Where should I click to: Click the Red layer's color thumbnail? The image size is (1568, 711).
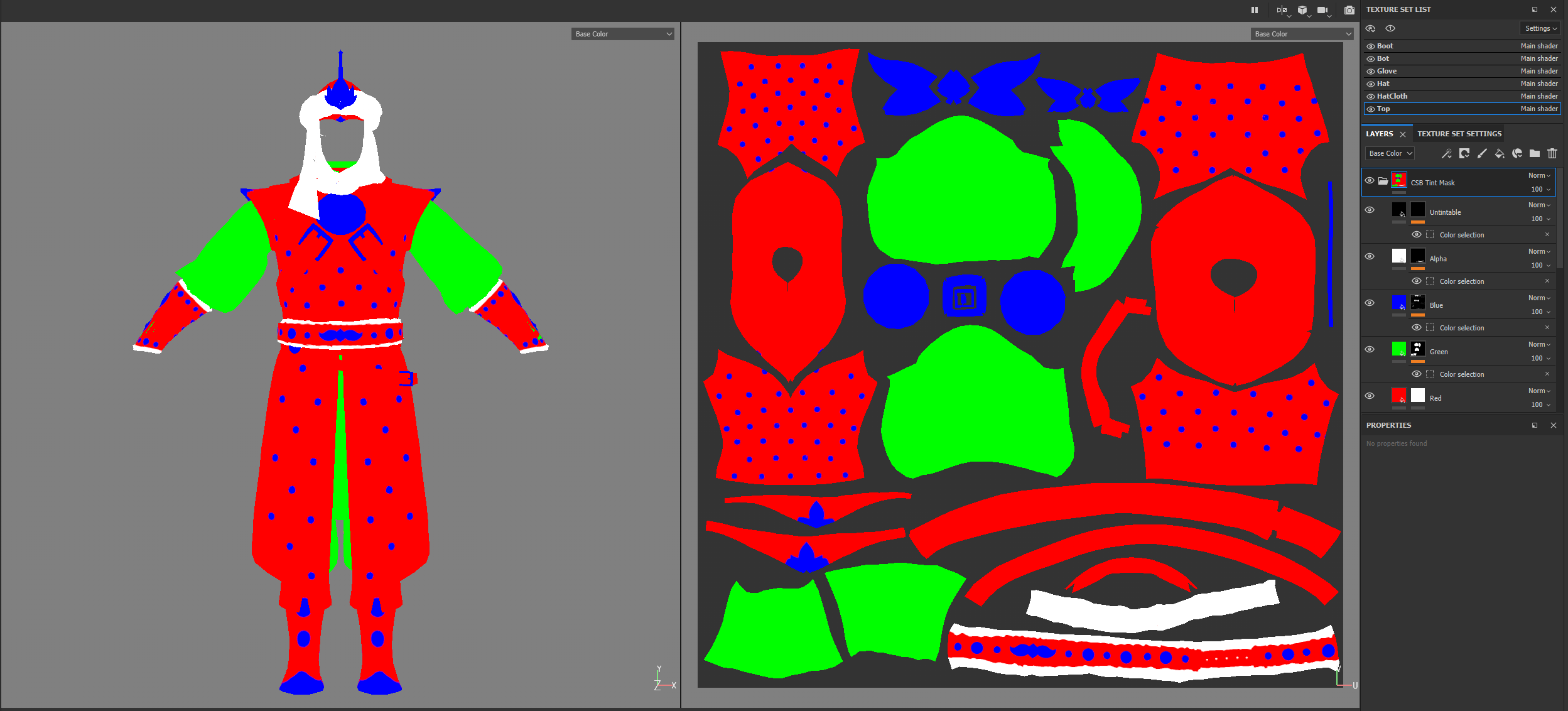click(x=1398, y=396)
